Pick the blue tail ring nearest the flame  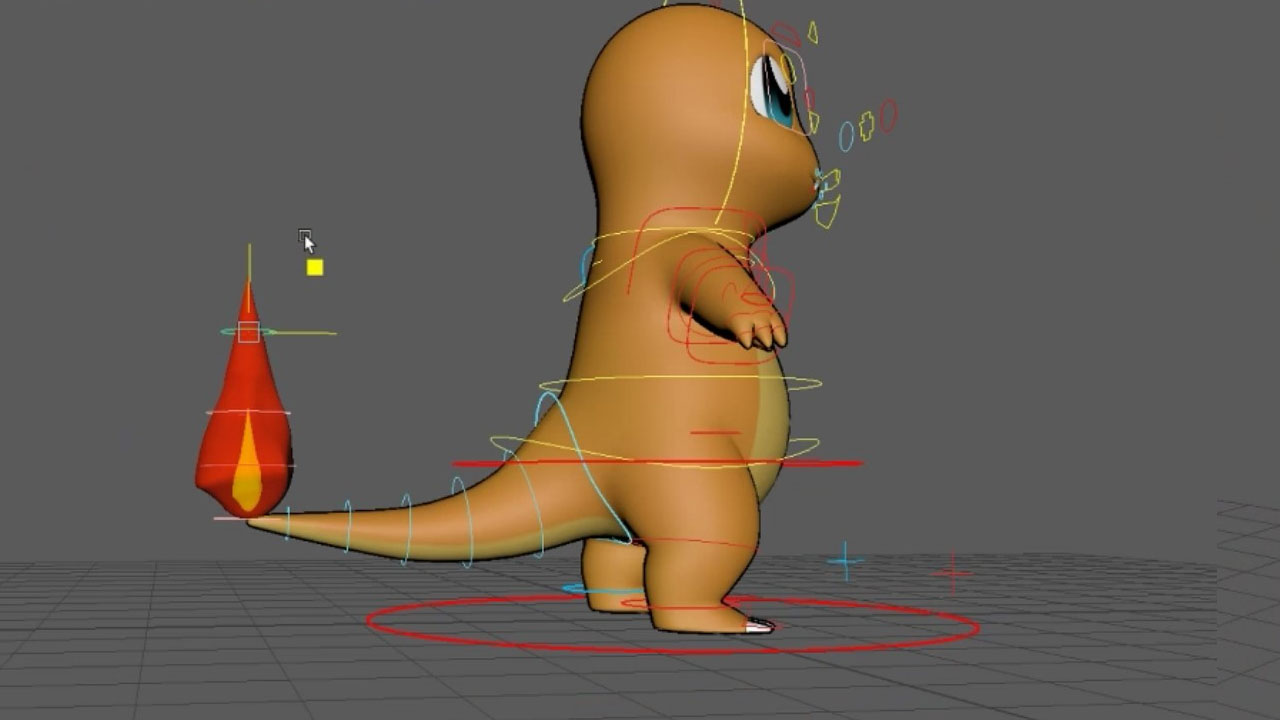288,523
